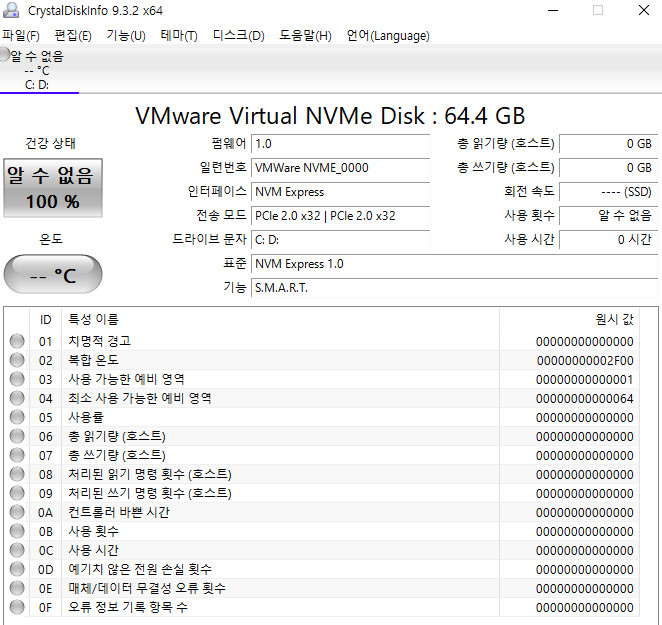Close the CrystalDiskInfo window
The width and height of the screenshot is (662, 625).
pyautogui.click(x=644, y=10)
